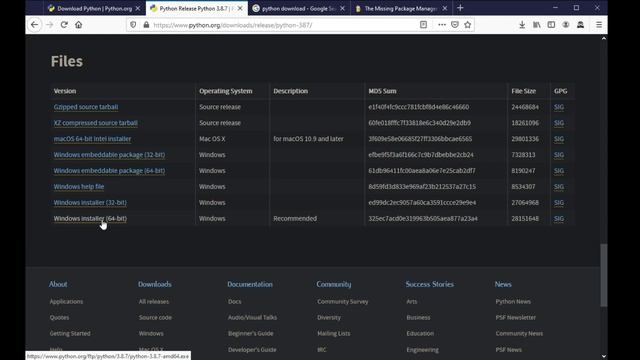Open the About footer heading

click(x=58, y=284)
